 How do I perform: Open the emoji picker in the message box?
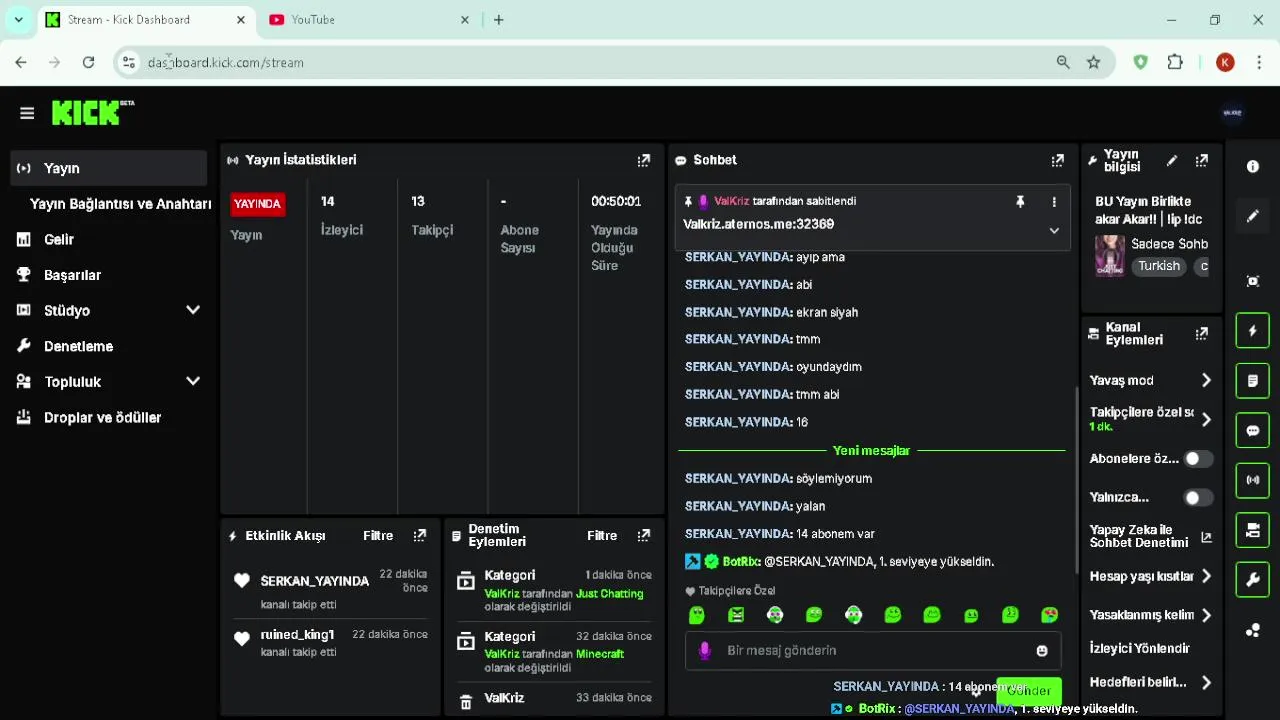[x=1042, y=651]
